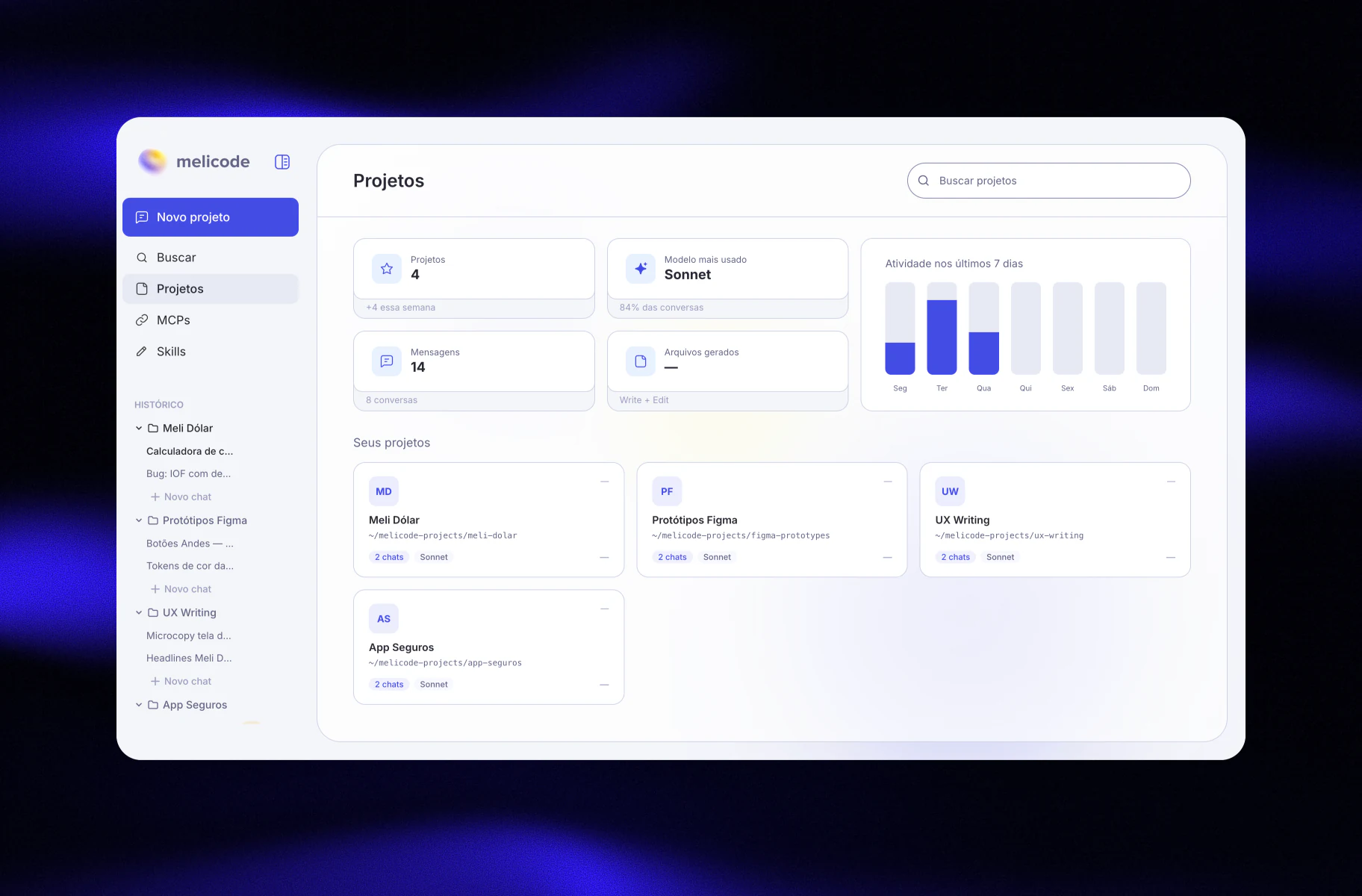Click the UW project avatar
Image resolution: width=1362 pixels, height=896 pixels.
950,491
